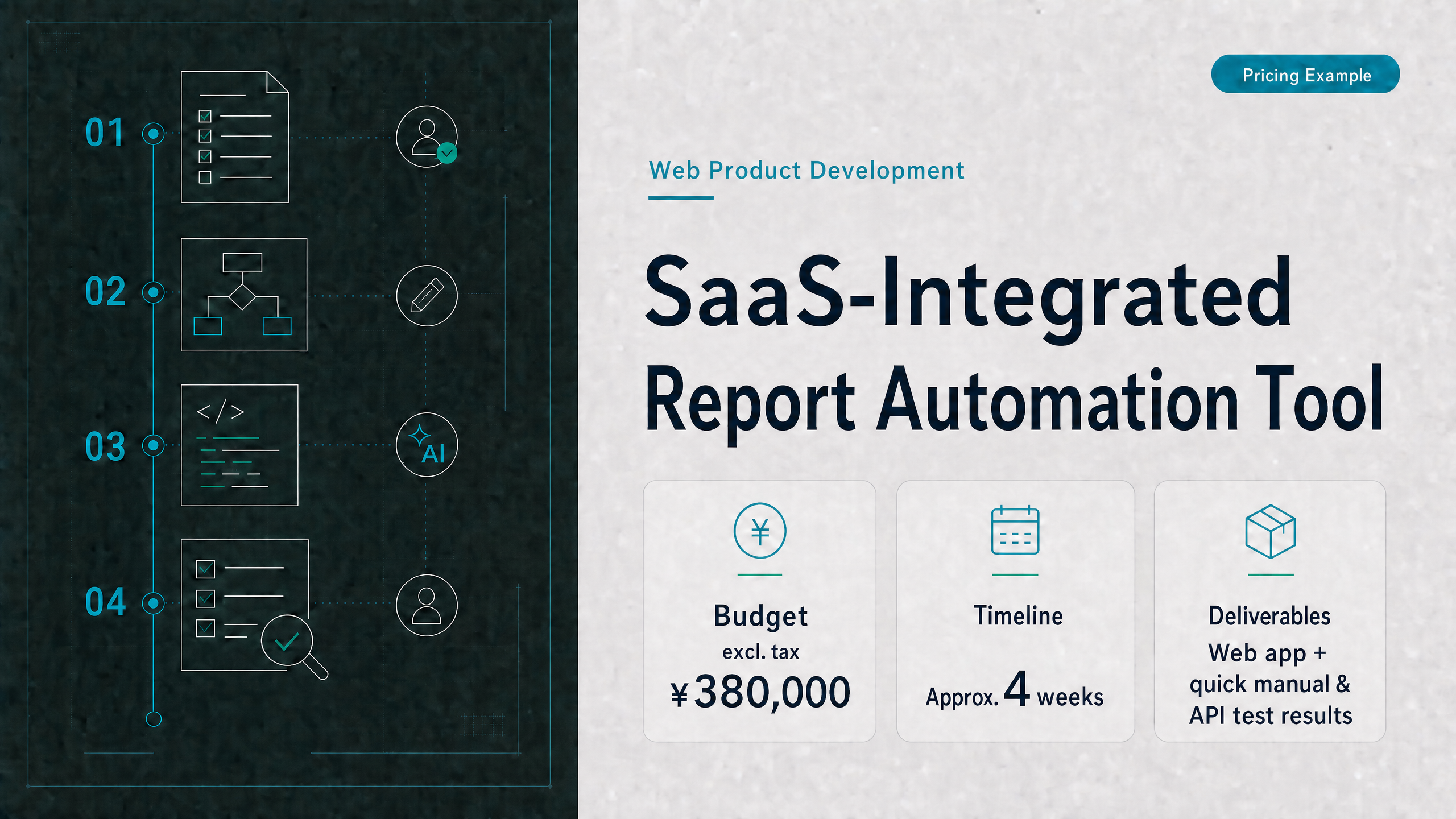Viewport: 1456px width, 819px height.
Task: Click the calendar icon in Timeline card
Action: (1015, 530)
